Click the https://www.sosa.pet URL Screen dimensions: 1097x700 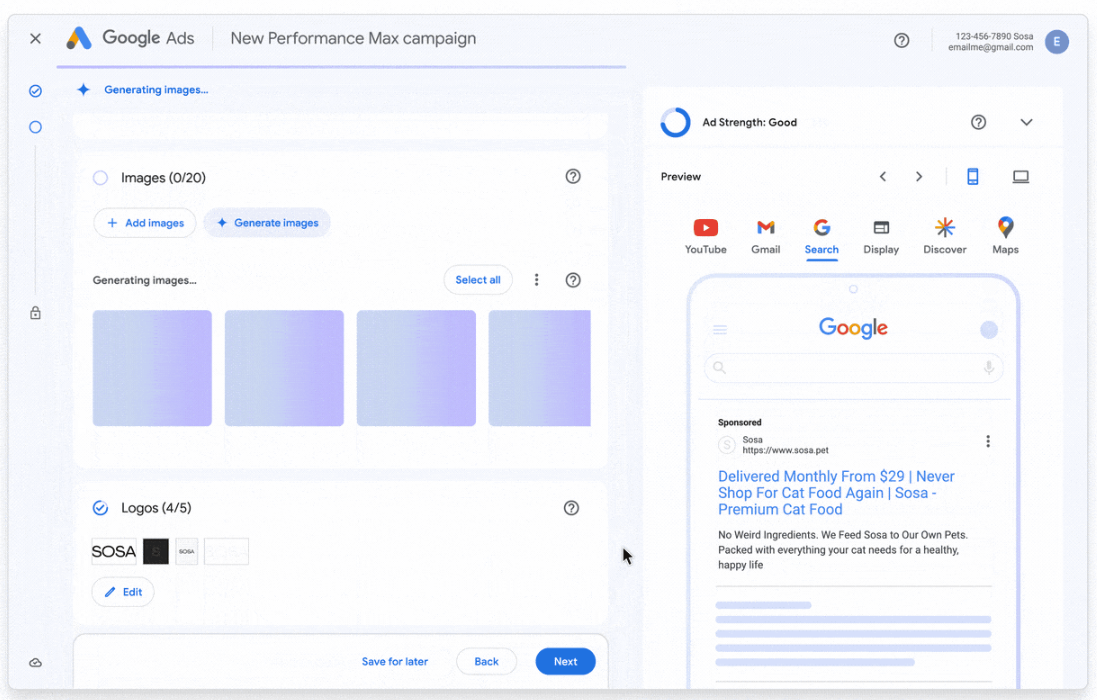[x=785, y=450]
